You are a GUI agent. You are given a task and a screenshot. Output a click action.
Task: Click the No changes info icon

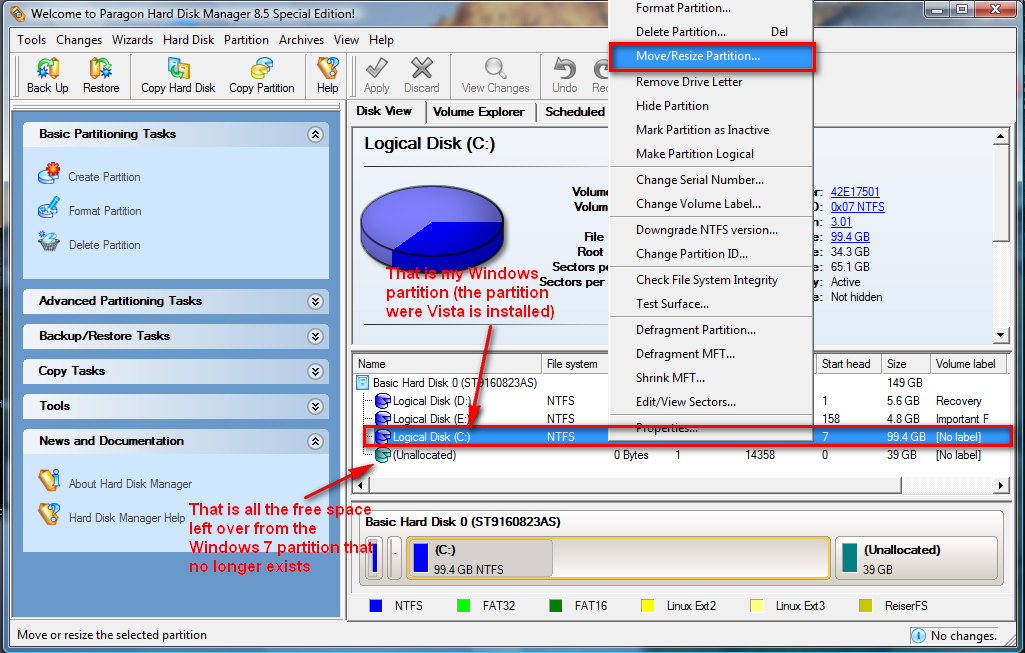[x=918, y=635]
